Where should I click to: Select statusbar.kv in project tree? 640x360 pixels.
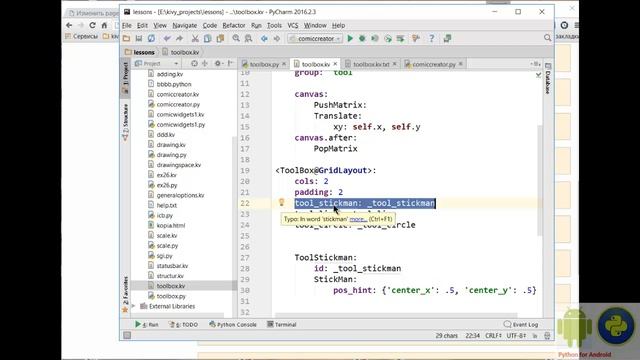pyautogui.click(x=172, y=266)
